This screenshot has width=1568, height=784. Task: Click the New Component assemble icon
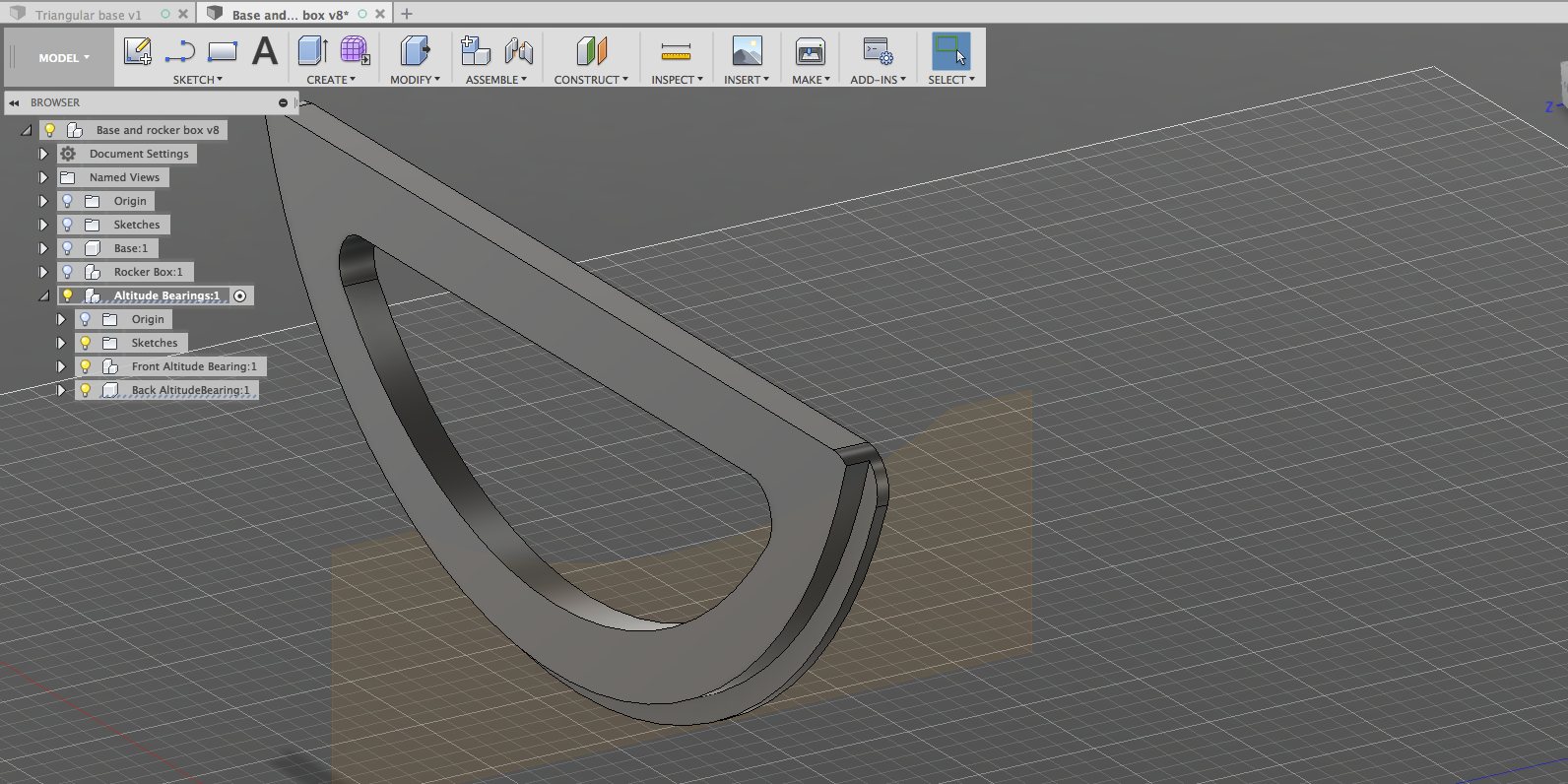(x=476, y=51)
